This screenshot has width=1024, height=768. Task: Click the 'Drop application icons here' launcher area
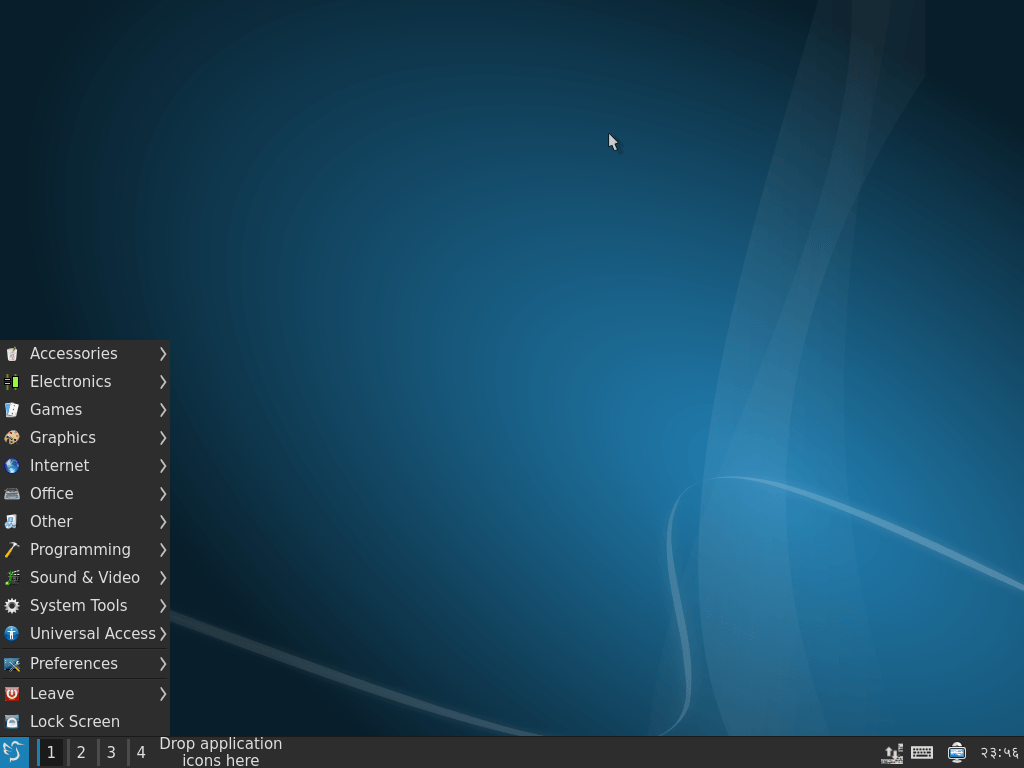[221, 752]
